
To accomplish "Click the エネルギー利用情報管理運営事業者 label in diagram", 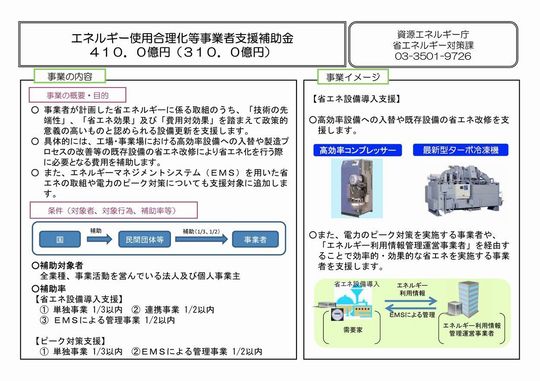I will click(x=472, y=329).
